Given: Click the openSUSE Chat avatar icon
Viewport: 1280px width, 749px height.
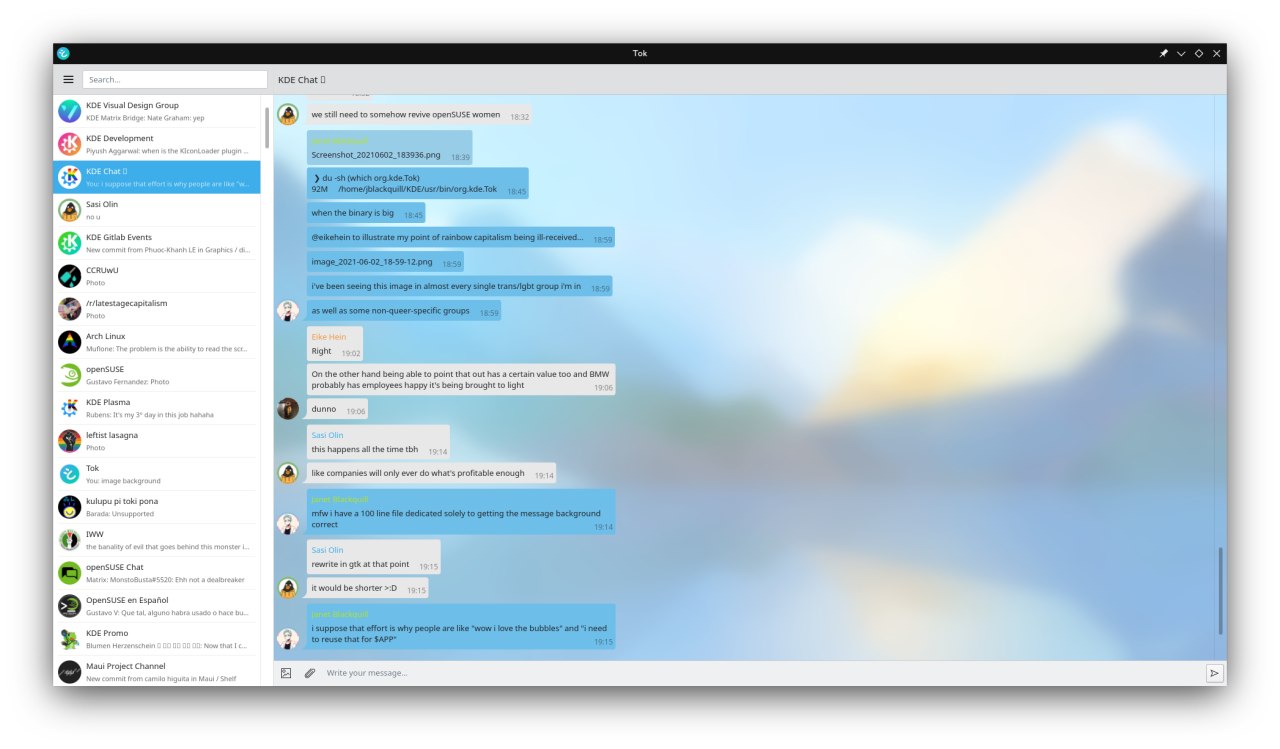Looking at the screenshot, I should (x=69, y=573).
